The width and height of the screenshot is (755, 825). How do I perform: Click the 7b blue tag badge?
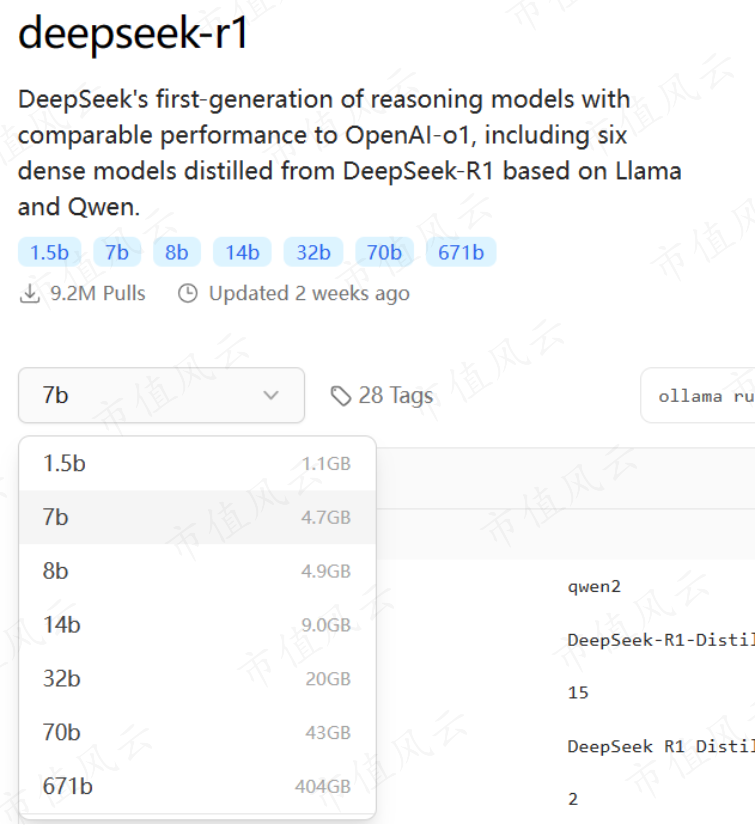coord(117,252)
